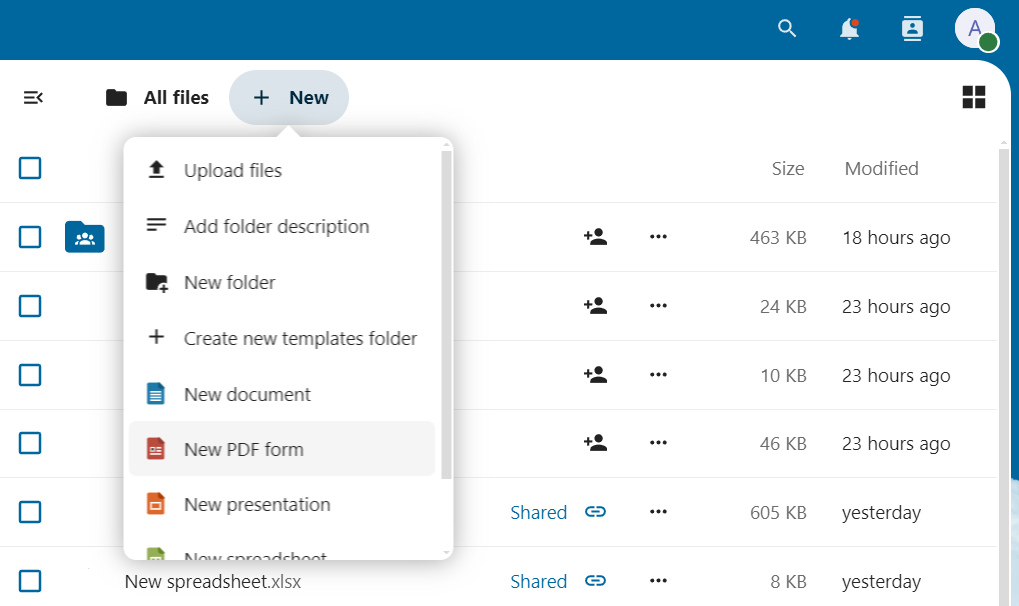Screen dimensions: 1019x606
Task: Open the Contacts menu icon
Action: [911, 29]
